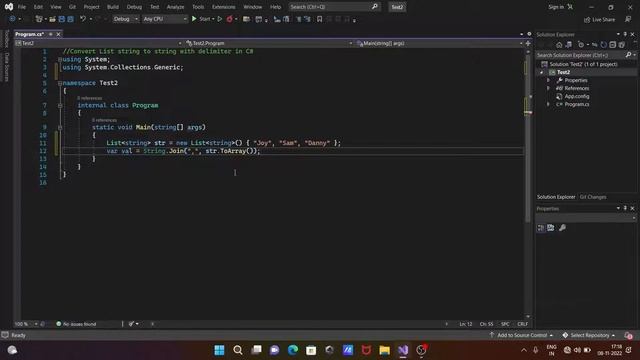Select App.config in Solution Explorer

(576, 96)
